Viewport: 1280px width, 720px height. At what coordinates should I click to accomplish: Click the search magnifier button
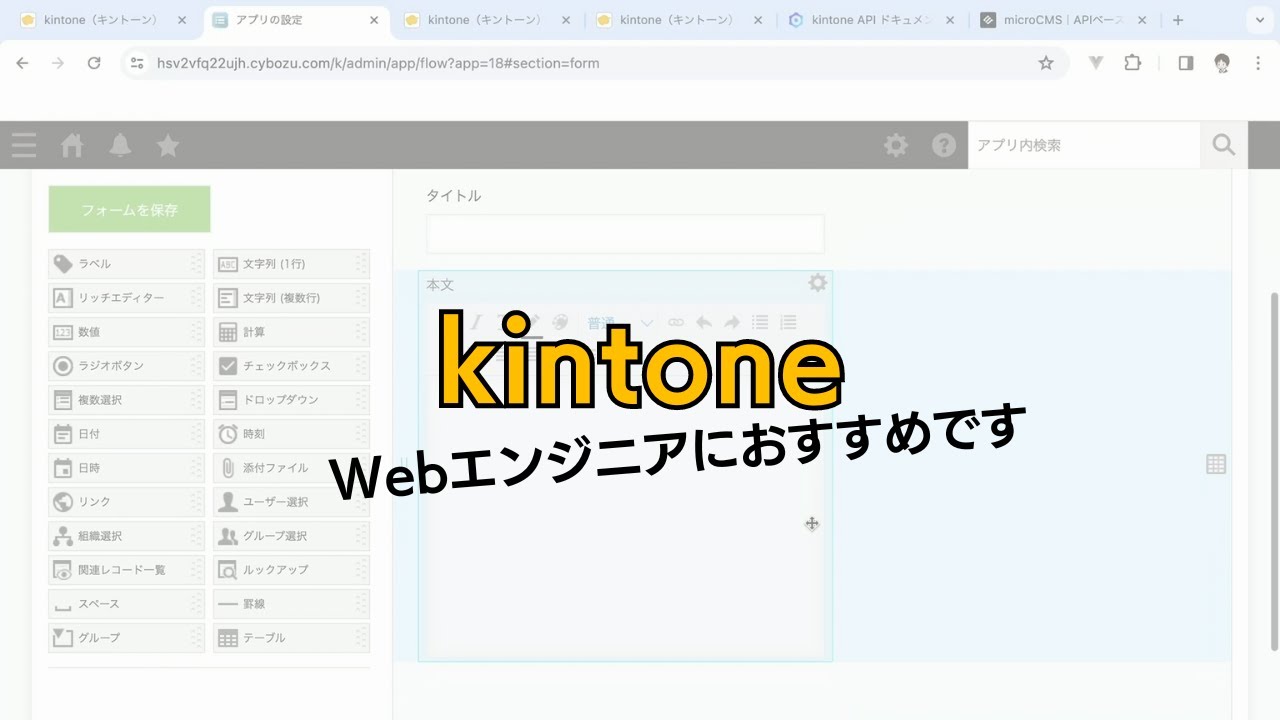point(1224,145)
